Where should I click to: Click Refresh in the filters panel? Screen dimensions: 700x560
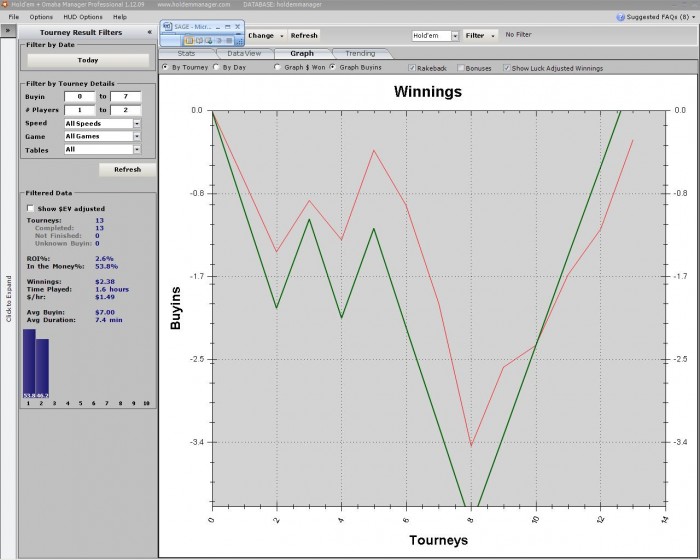tap(127, 170)
